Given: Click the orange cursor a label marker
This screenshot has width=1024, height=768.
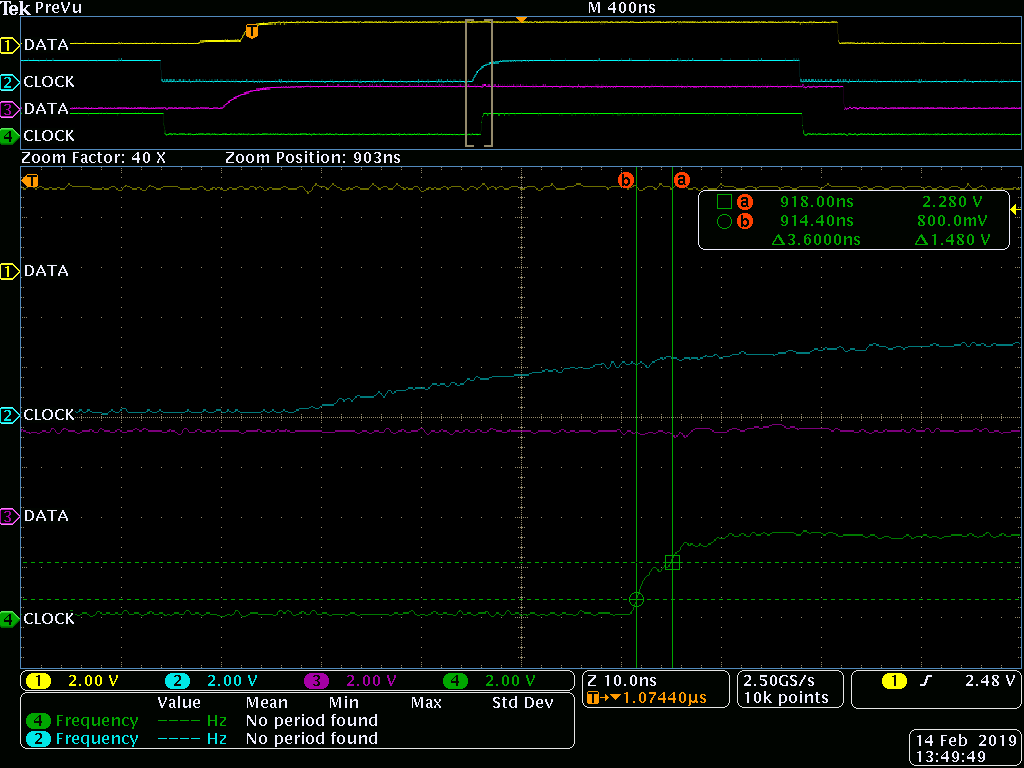Looking at the screenshot, I should [682, 180].
